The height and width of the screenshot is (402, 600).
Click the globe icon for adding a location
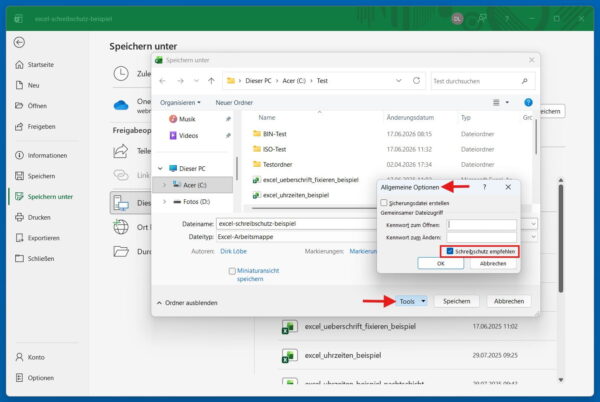121,227
